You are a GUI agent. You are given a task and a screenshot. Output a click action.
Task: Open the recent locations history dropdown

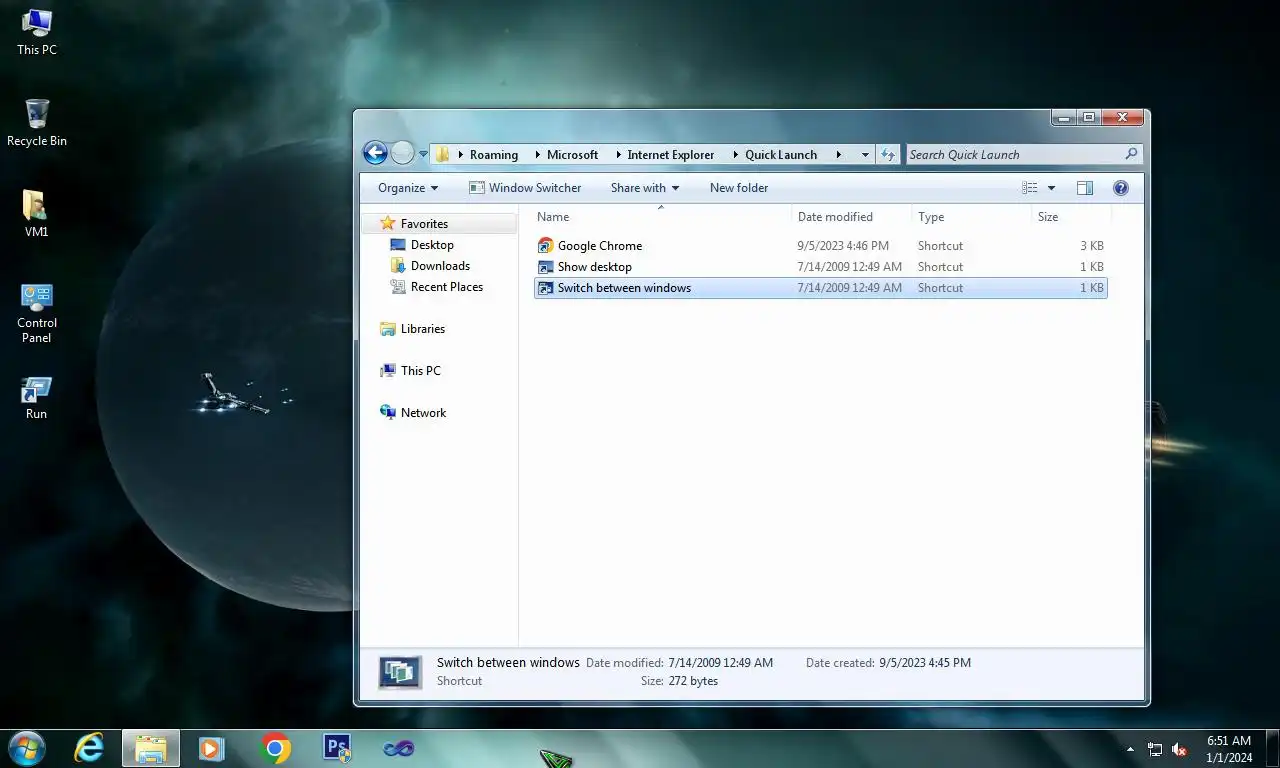(x=423, y=155)
